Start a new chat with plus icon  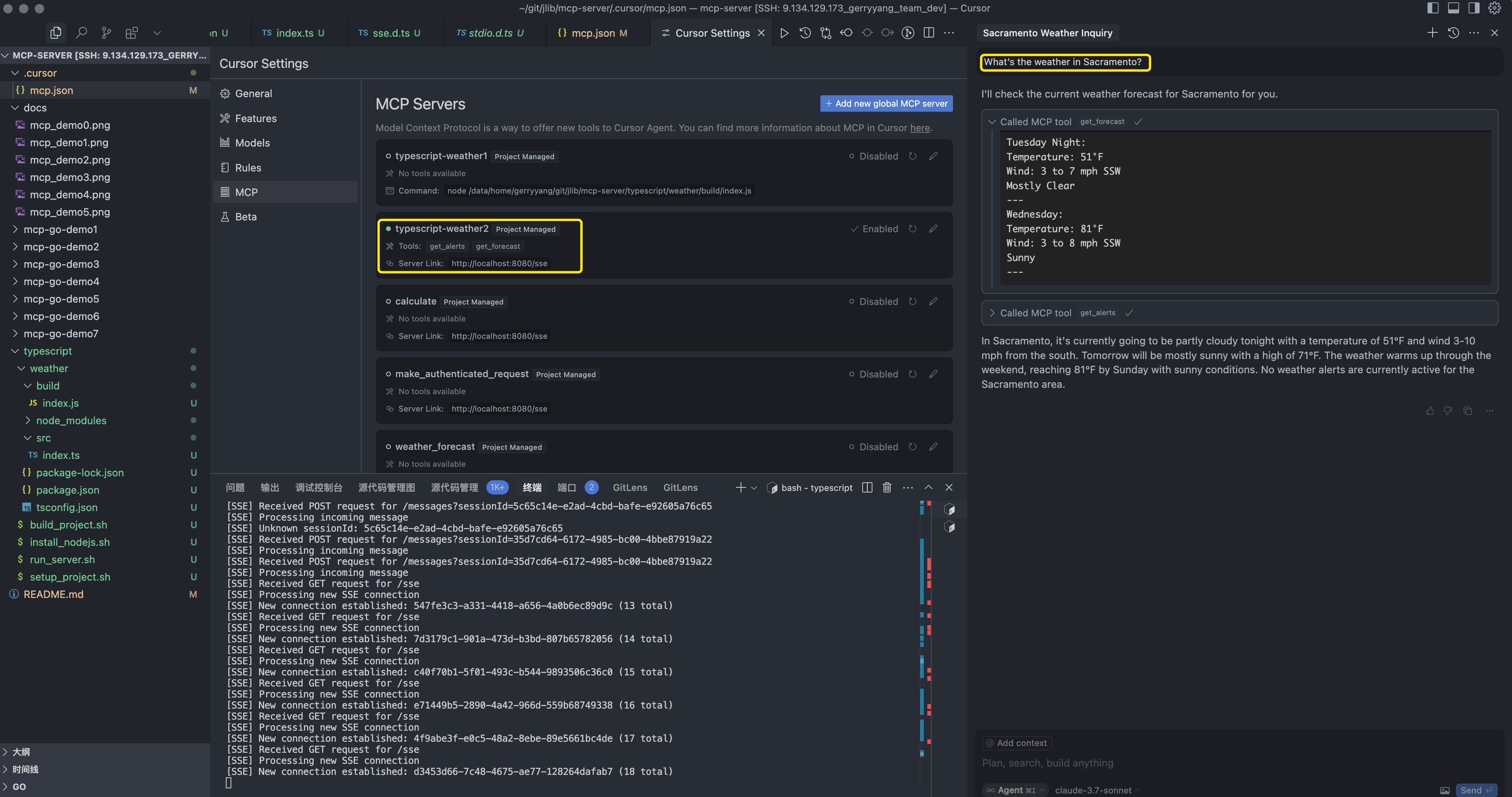point(1432,33)
